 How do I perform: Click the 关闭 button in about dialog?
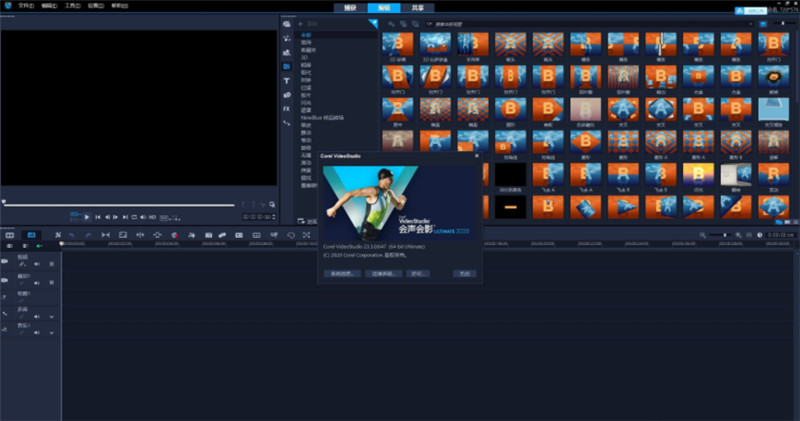(464, 274)
